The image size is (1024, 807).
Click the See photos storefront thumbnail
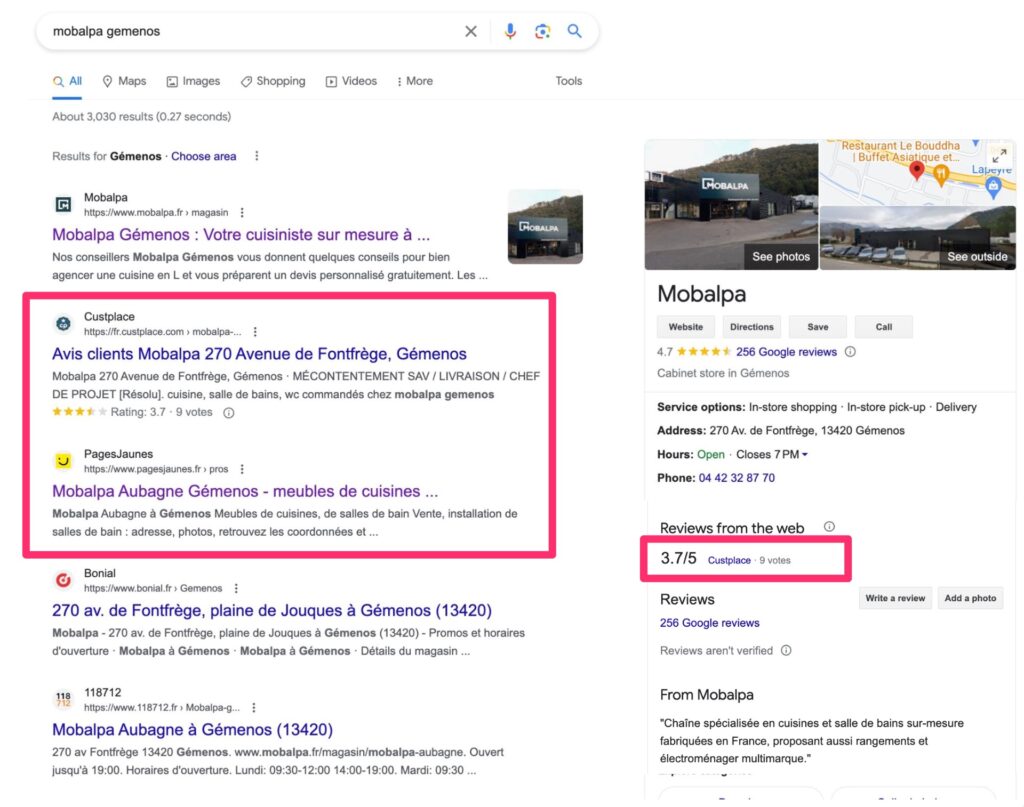[731, 205]
